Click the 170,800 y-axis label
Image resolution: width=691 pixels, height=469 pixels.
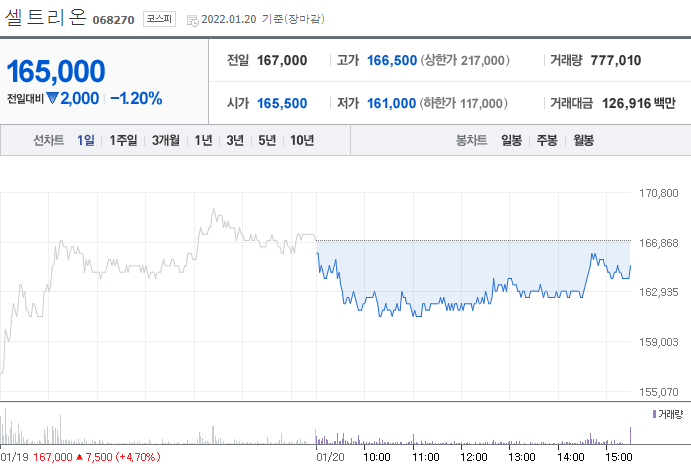coord(659,193)
